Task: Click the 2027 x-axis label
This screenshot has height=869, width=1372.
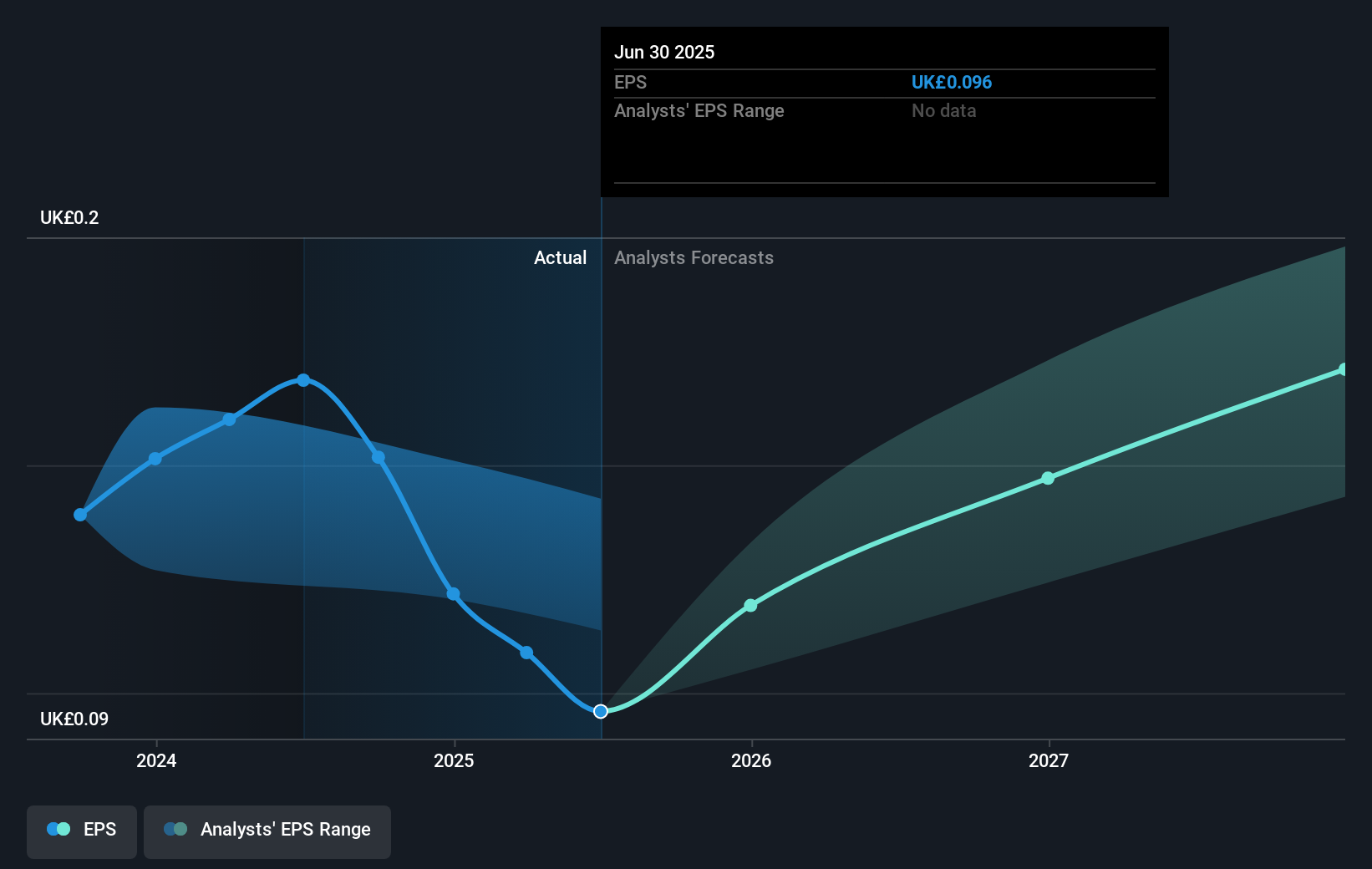Action: pos(1049,760)
